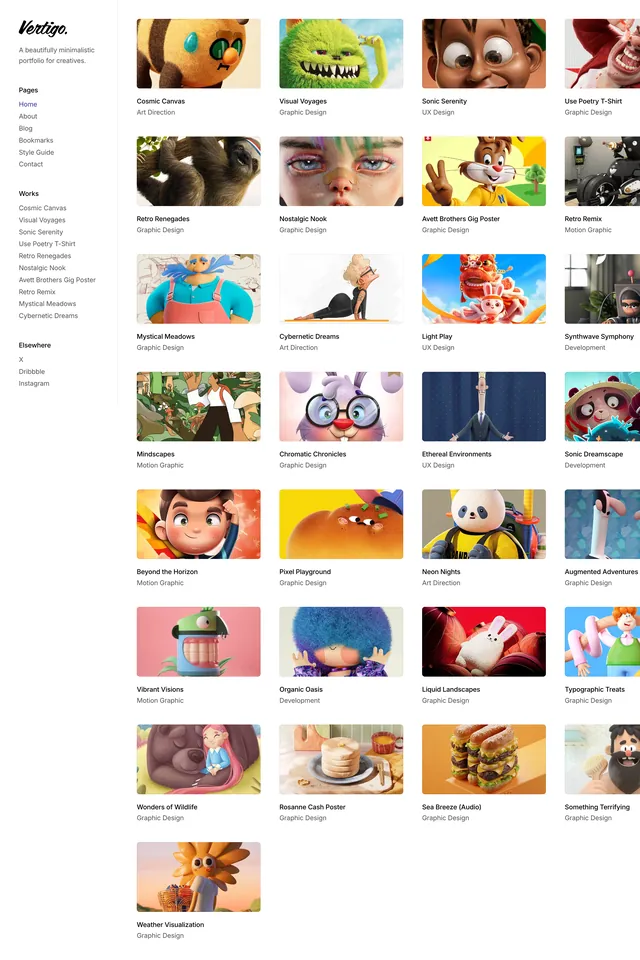Go to the About page
The width and height of the screenshot is (640, 960).
tap(28, 116)
